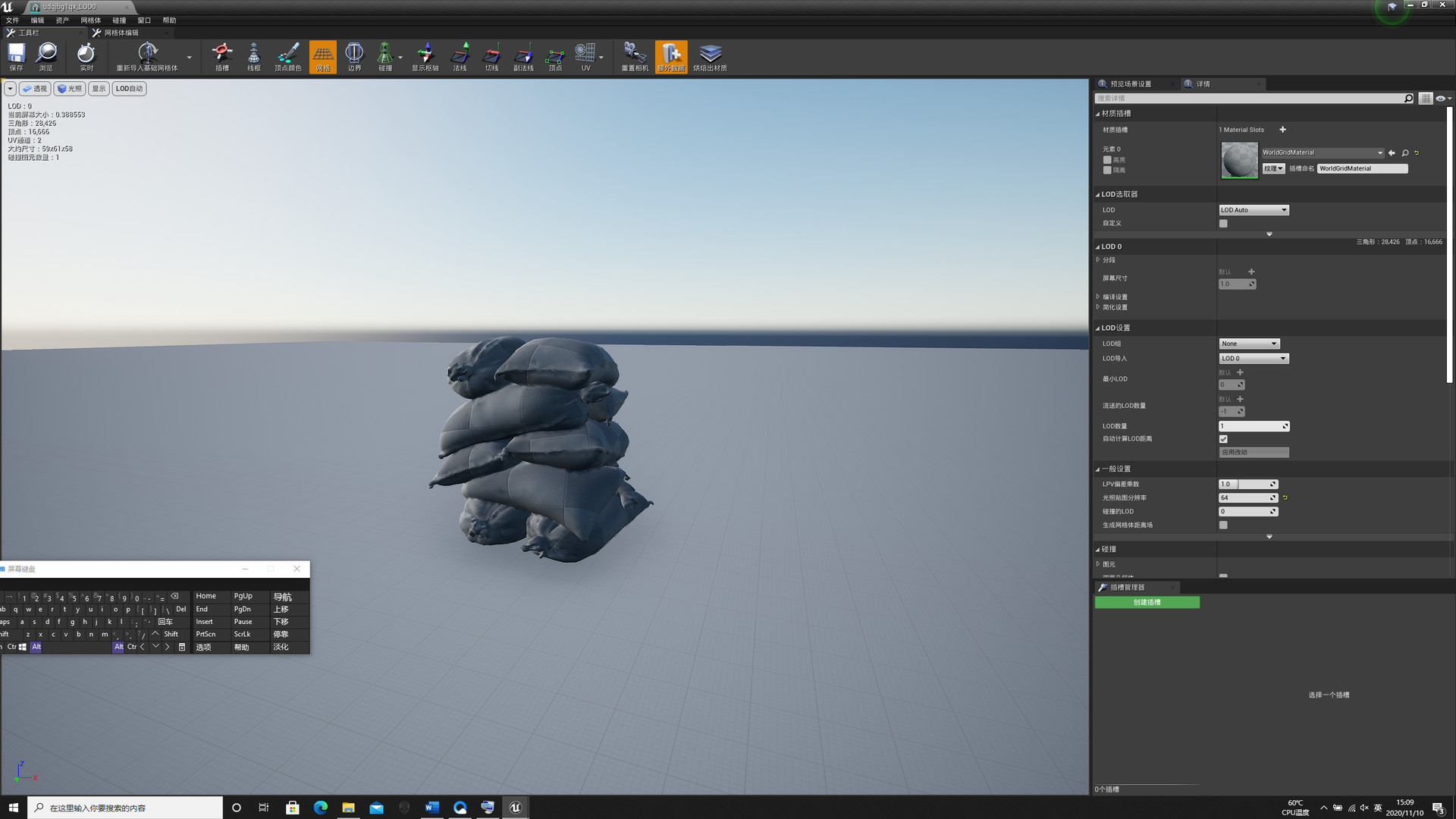1456x819 pixels.
Task: Open the LOD组 None dropdown
Action: 1249,344
